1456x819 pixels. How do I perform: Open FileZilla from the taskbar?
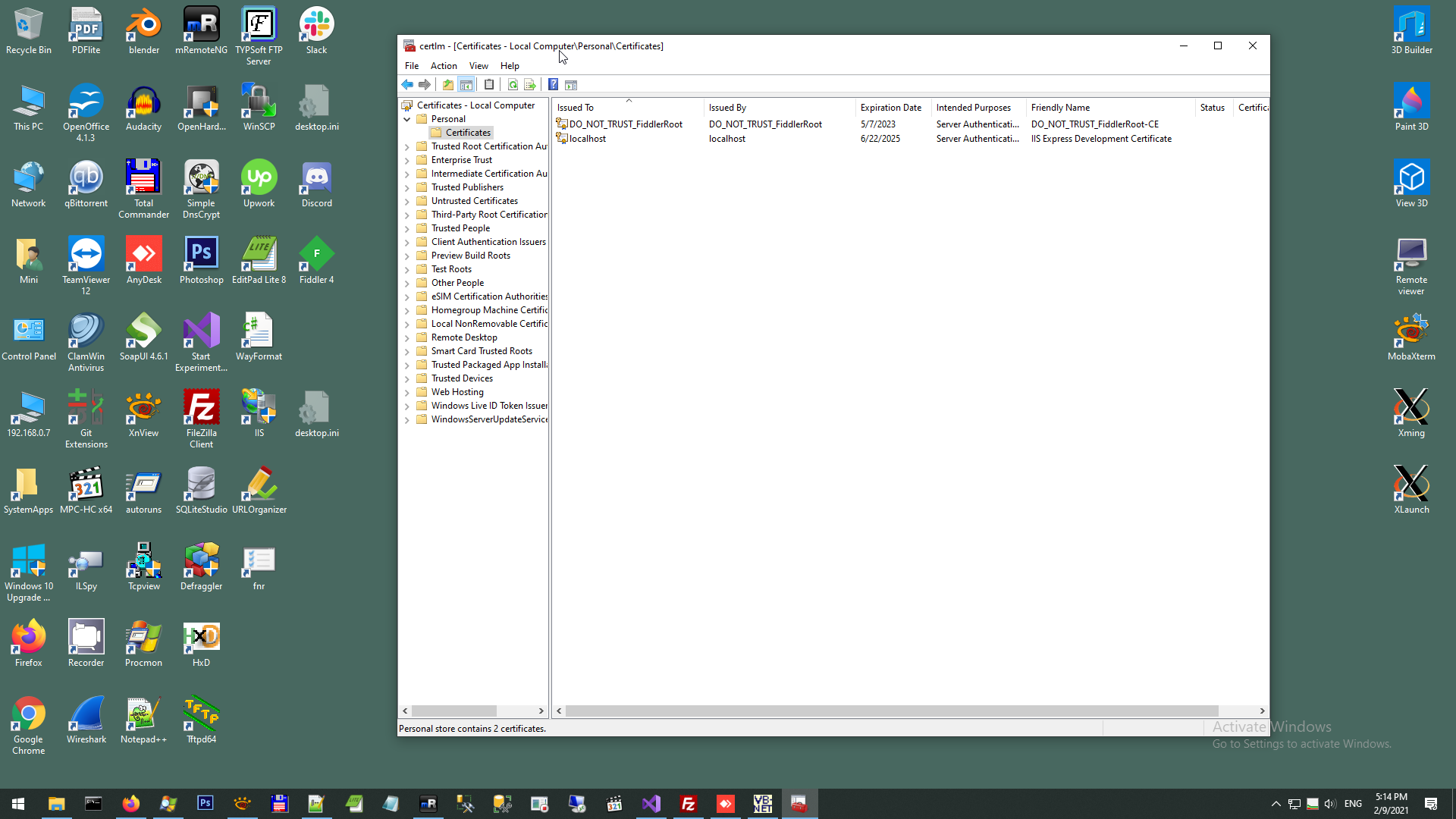coord(689,804)
